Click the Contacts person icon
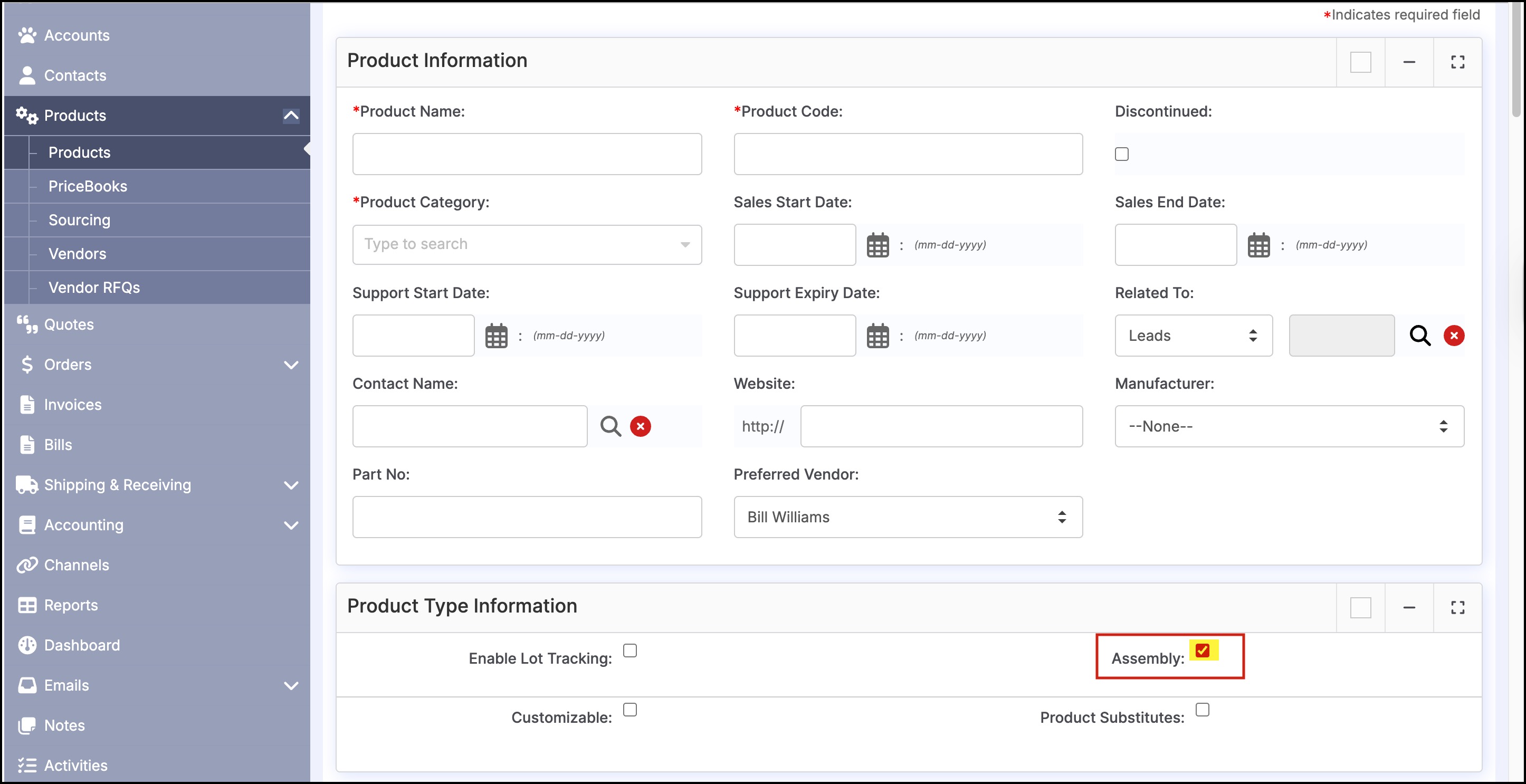The image size is (1526, 784). point(27,75)
